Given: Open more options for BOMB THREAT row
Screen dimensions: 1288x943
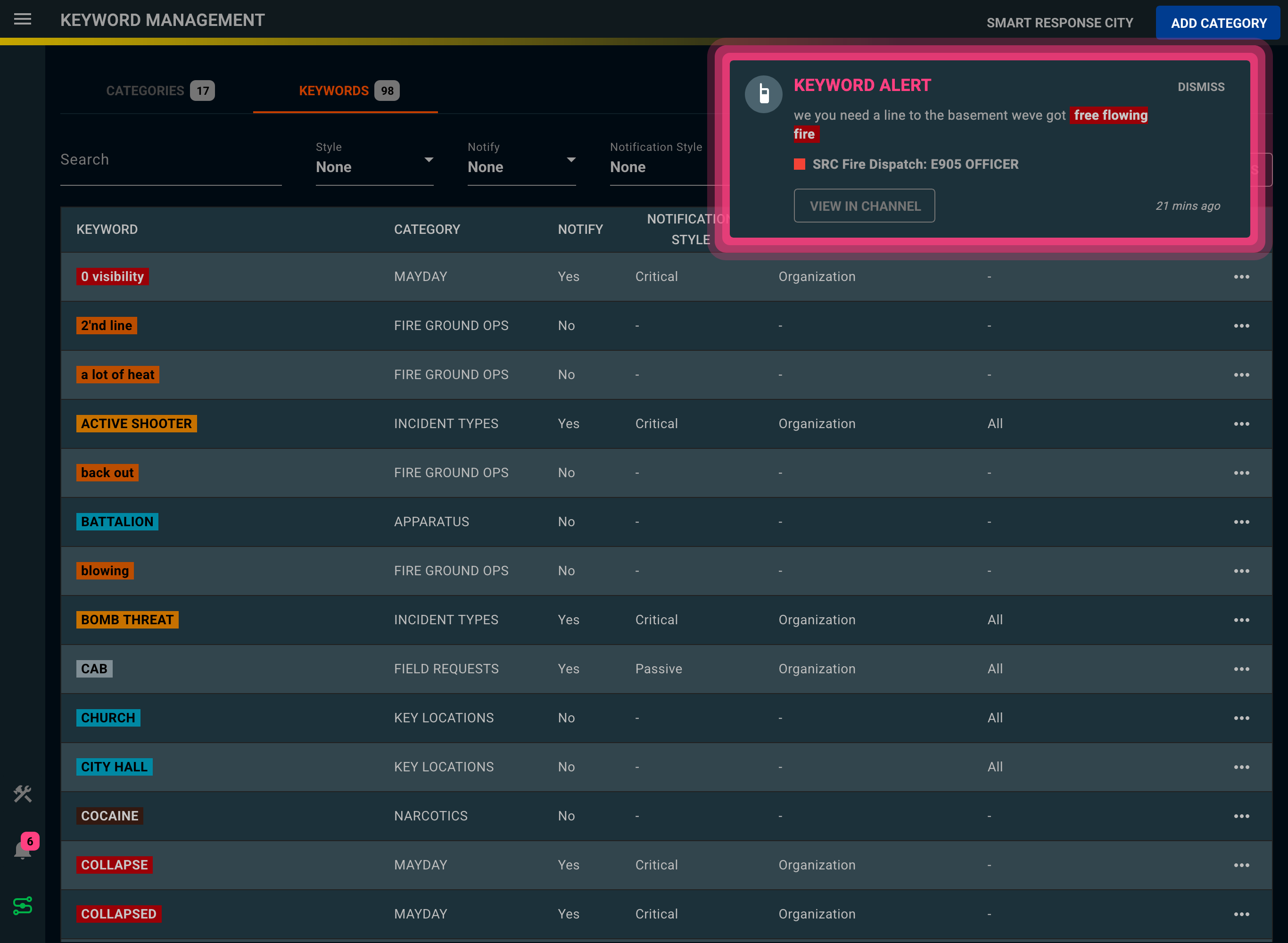Looking at the screenshot, I should 1241,620.
